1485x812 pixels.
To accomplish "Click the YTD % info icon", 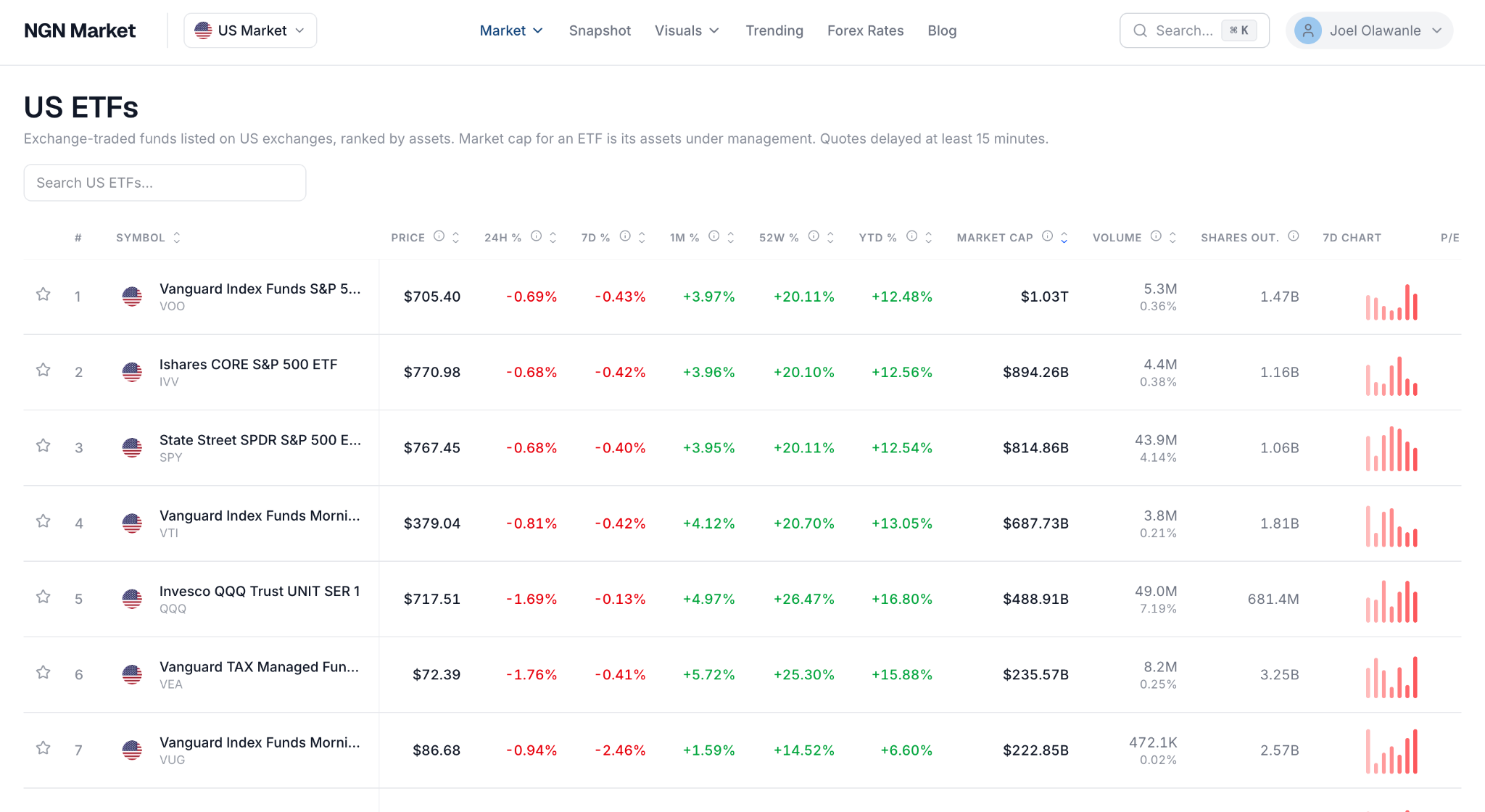I will click(x=912, y=236).
